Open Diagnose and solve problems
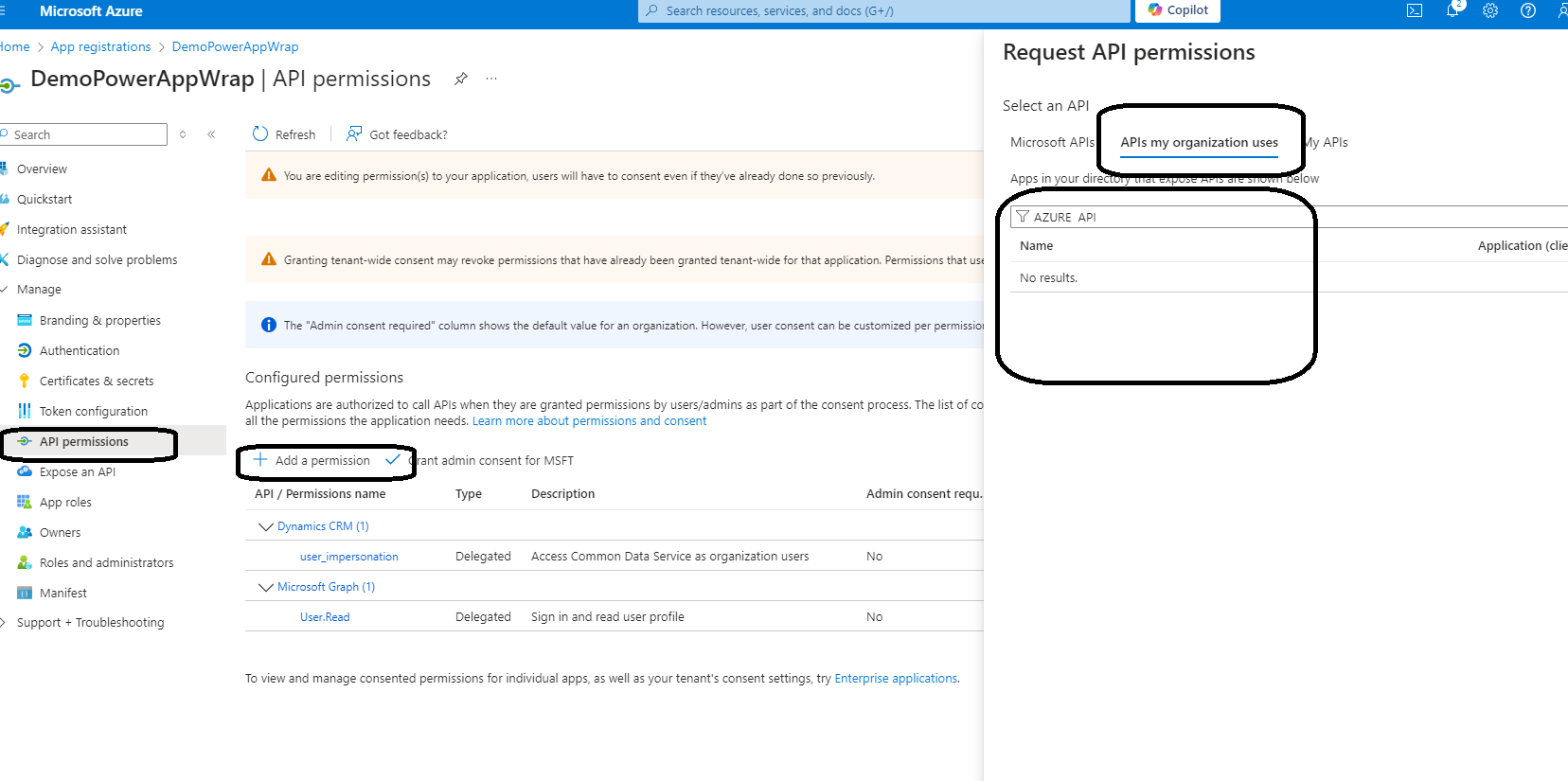The image size is (1568, 781). click(97, 259)
